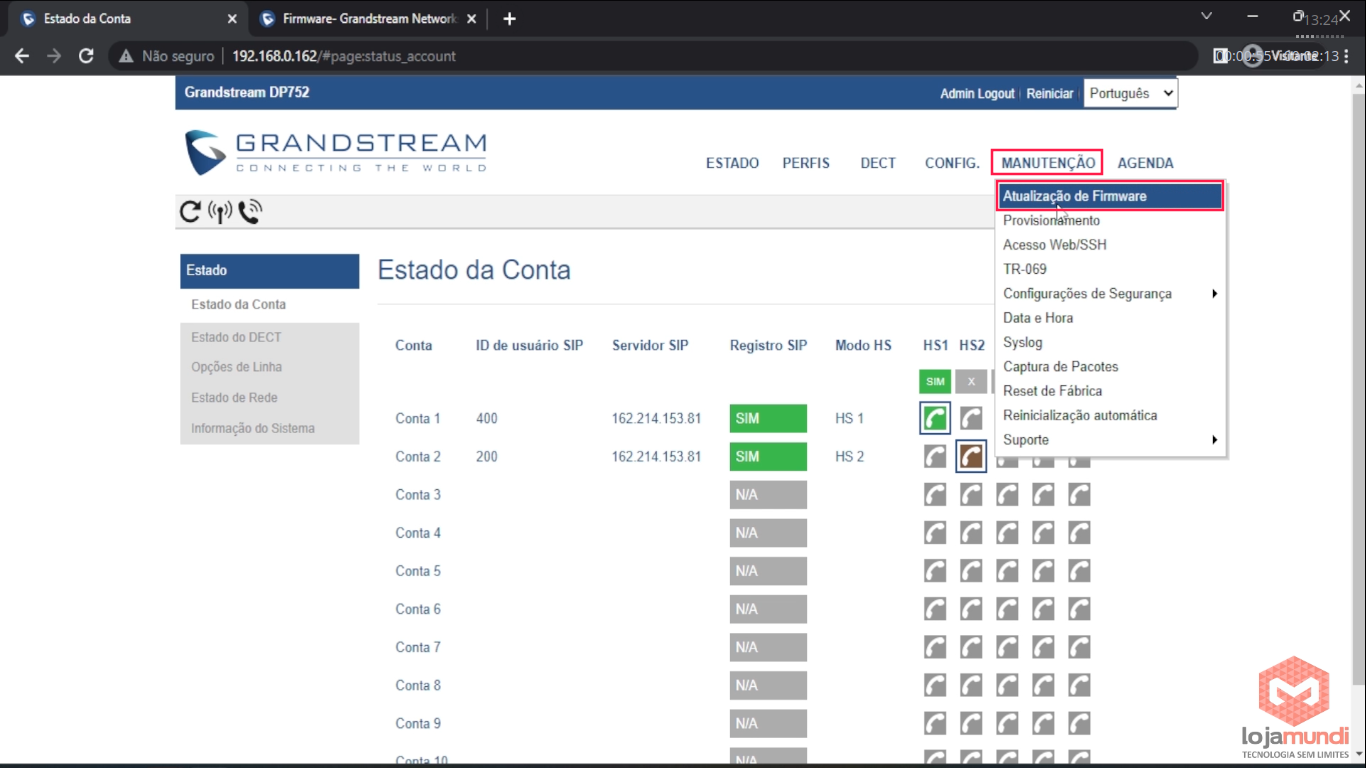Click the HS1 handset icon for Conta 6
1366x768 pixels.
[935, 608]
